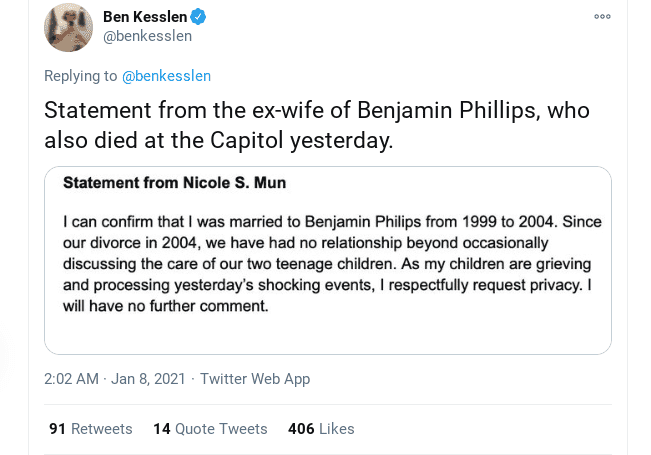Show the 406 Likes list

(x=321, y=429)
